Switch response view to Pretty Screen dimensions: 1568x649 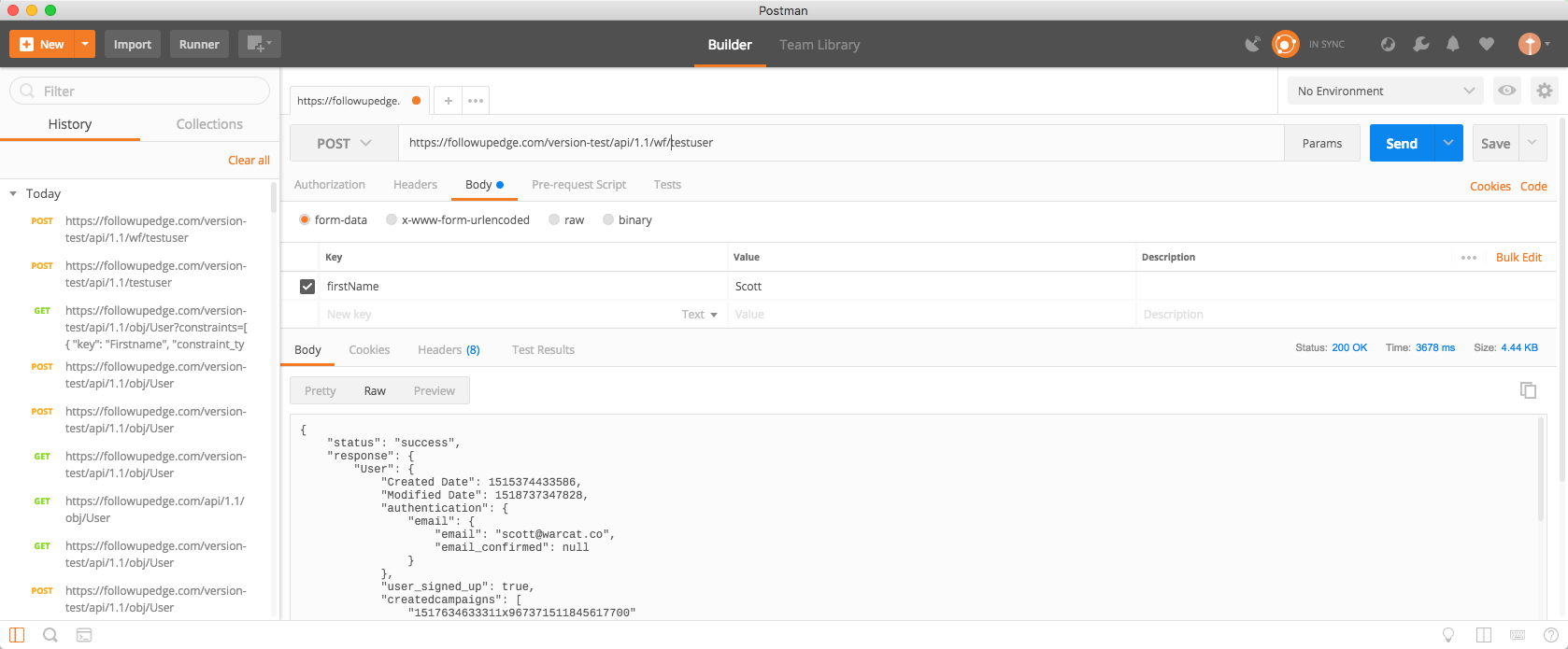(x=320, y=391)
